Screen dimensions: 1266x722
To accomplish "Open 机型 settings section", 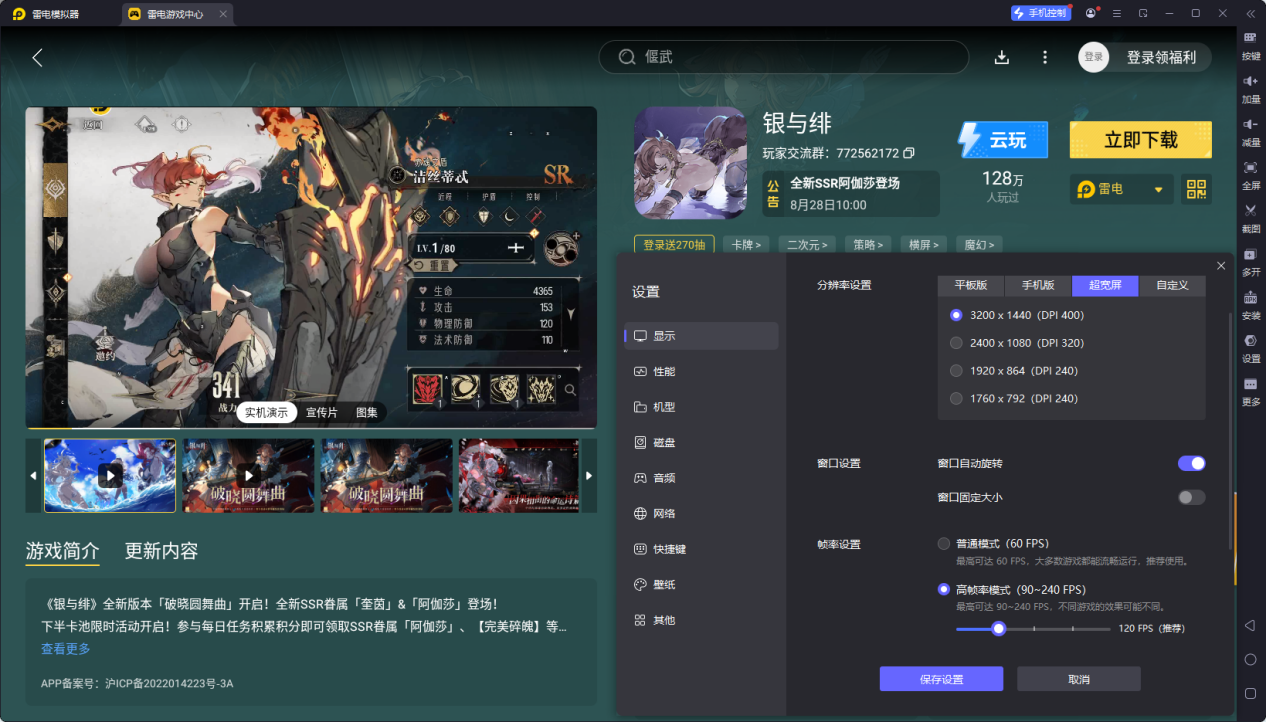I will [x=701, y=407].
